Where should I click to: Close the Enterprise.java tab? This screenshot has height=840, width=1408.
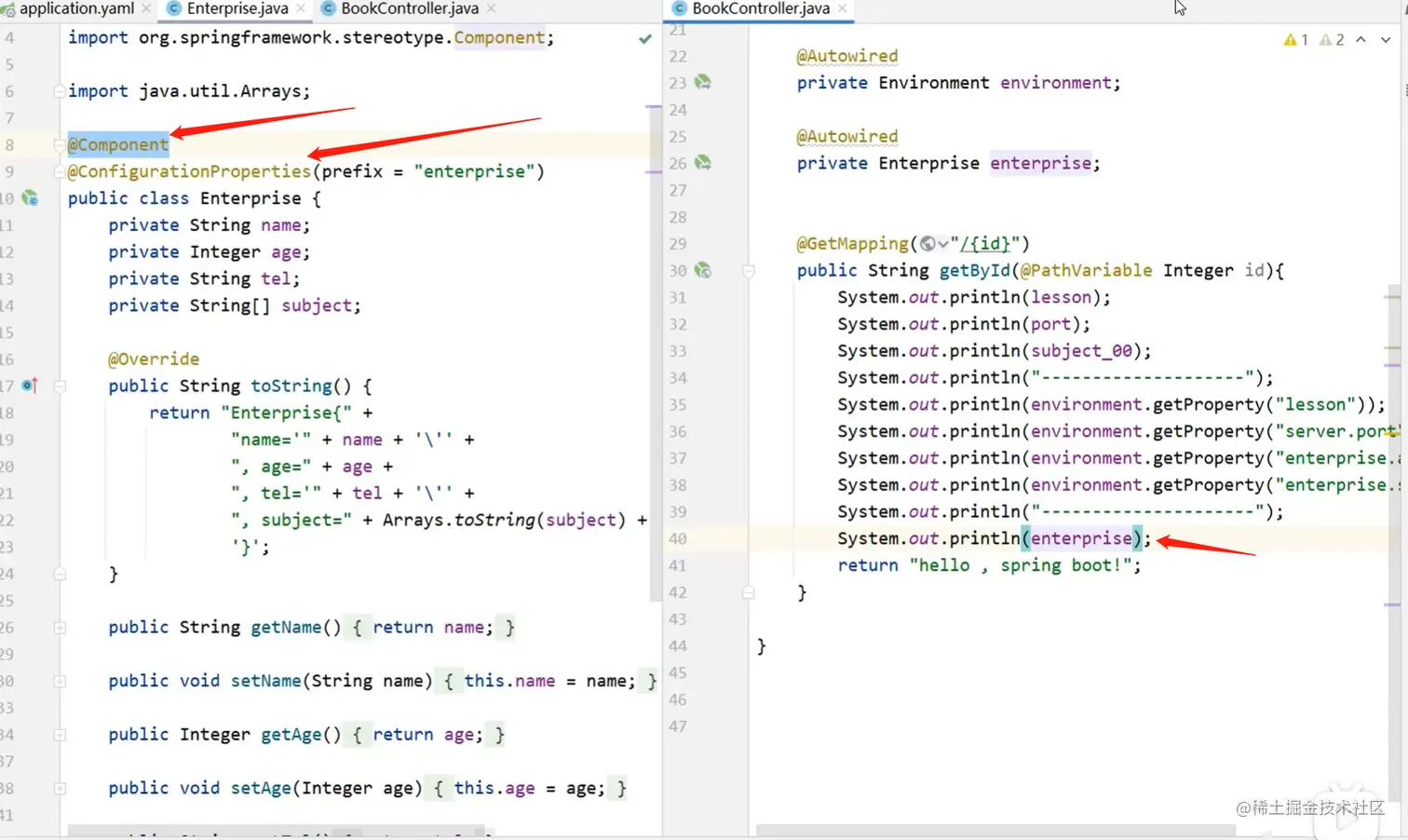point(301,8)
